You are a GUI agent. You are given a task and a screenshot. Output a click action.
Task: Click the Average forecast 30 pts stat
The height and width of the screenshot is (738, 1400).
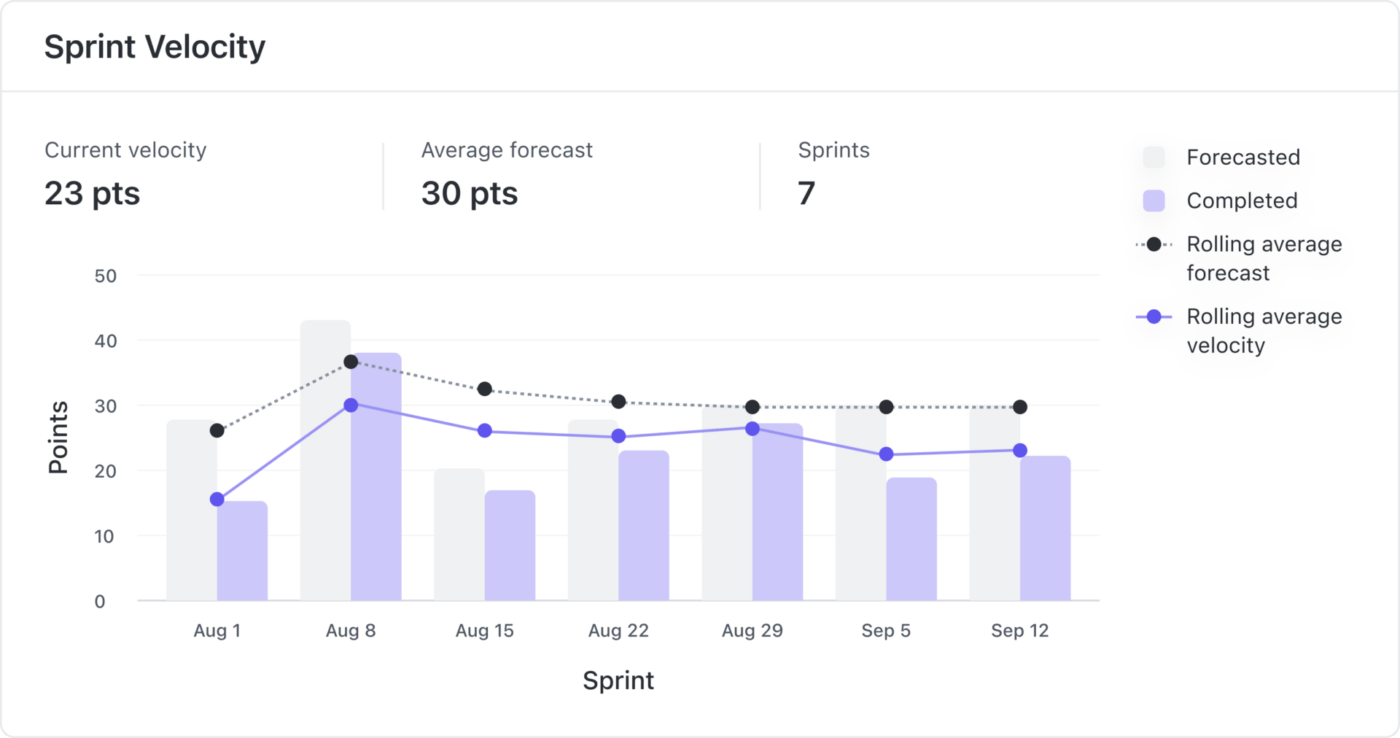pyautogui.click(x=469, y=192)
